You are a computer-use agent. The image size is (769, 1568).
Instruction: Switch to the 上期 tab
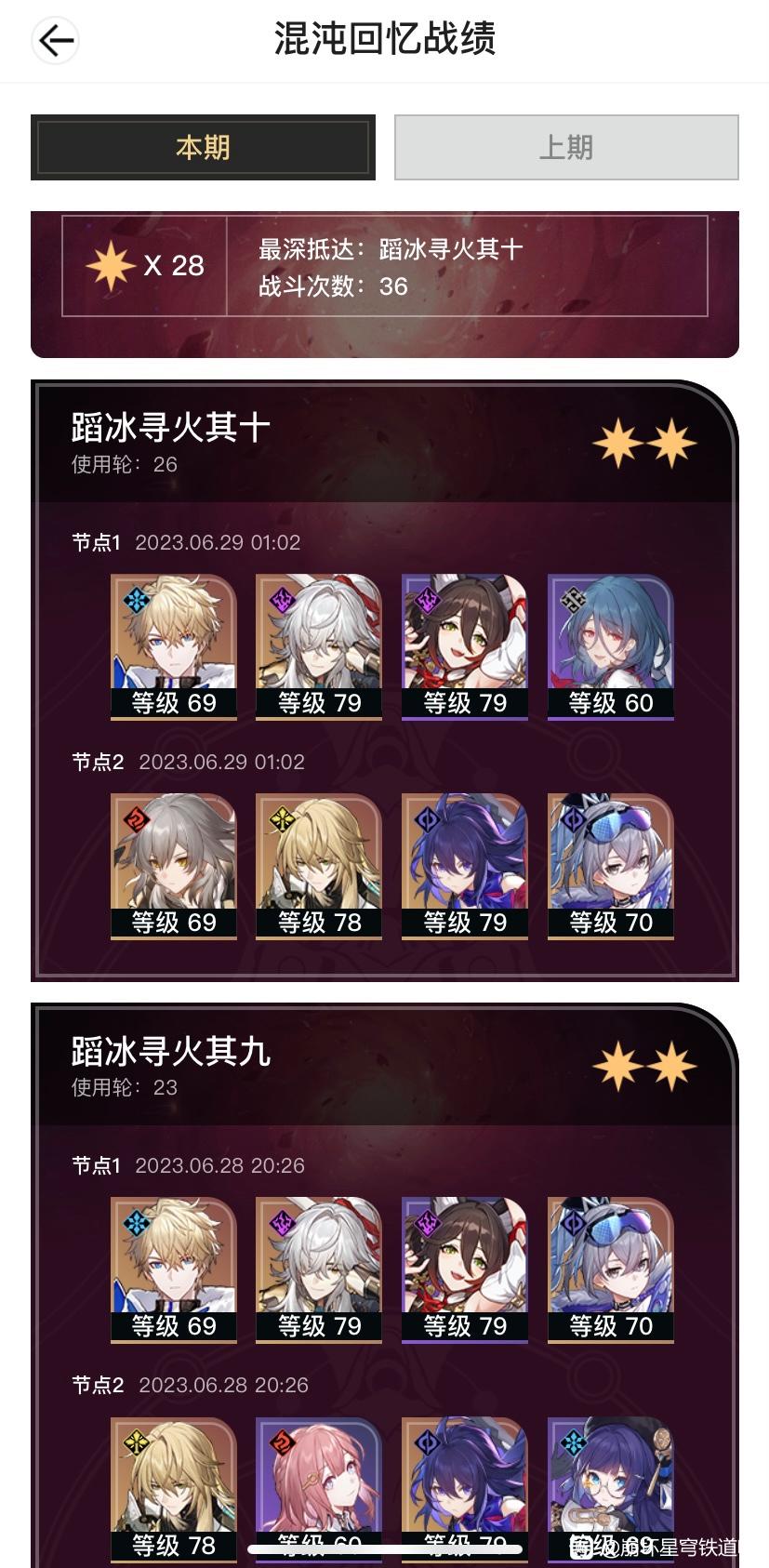tap(566, 147)
